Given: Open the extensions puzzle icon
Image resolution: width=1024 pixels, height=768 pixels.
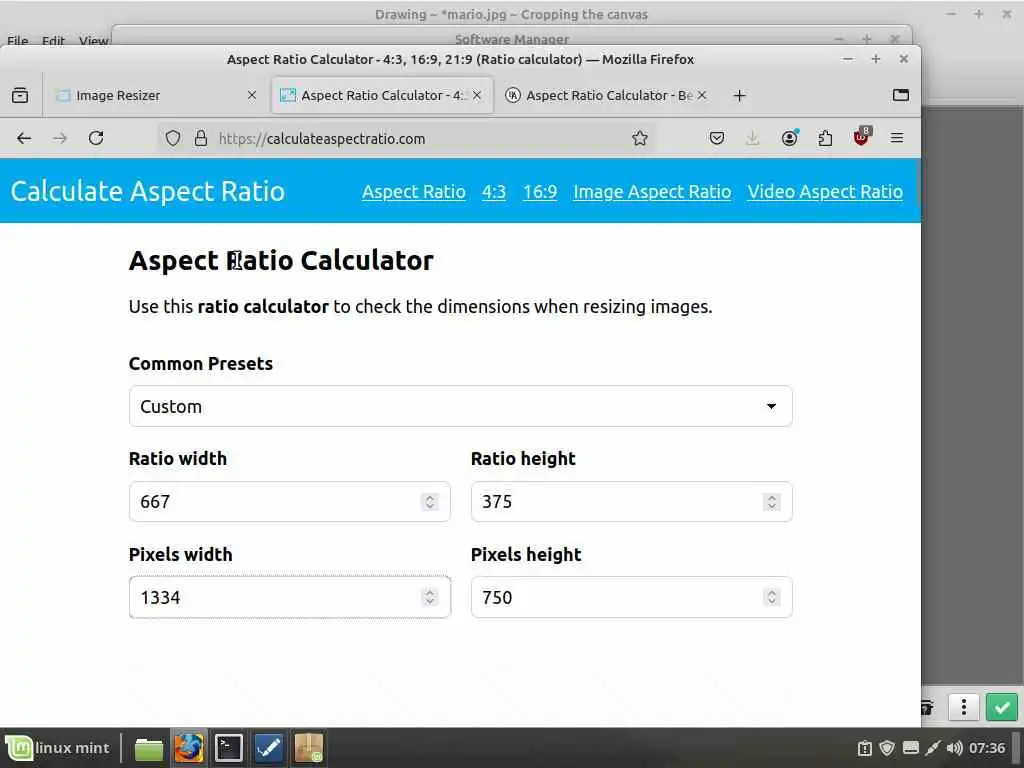Looking at the screenshot, I should (x=825, y=138).
